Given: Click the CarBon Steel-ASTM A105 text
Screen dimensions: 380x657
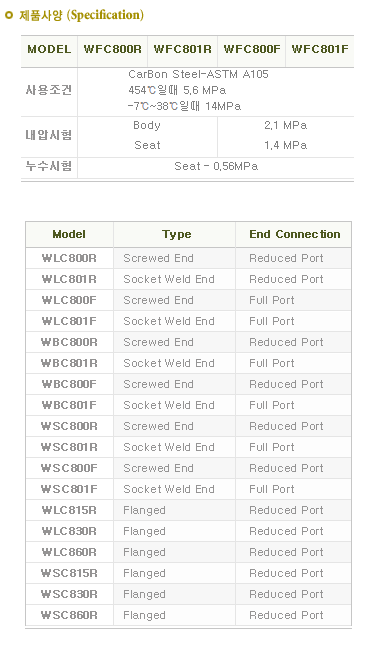Looking at the screenshot, I should (x=199, y=75).
